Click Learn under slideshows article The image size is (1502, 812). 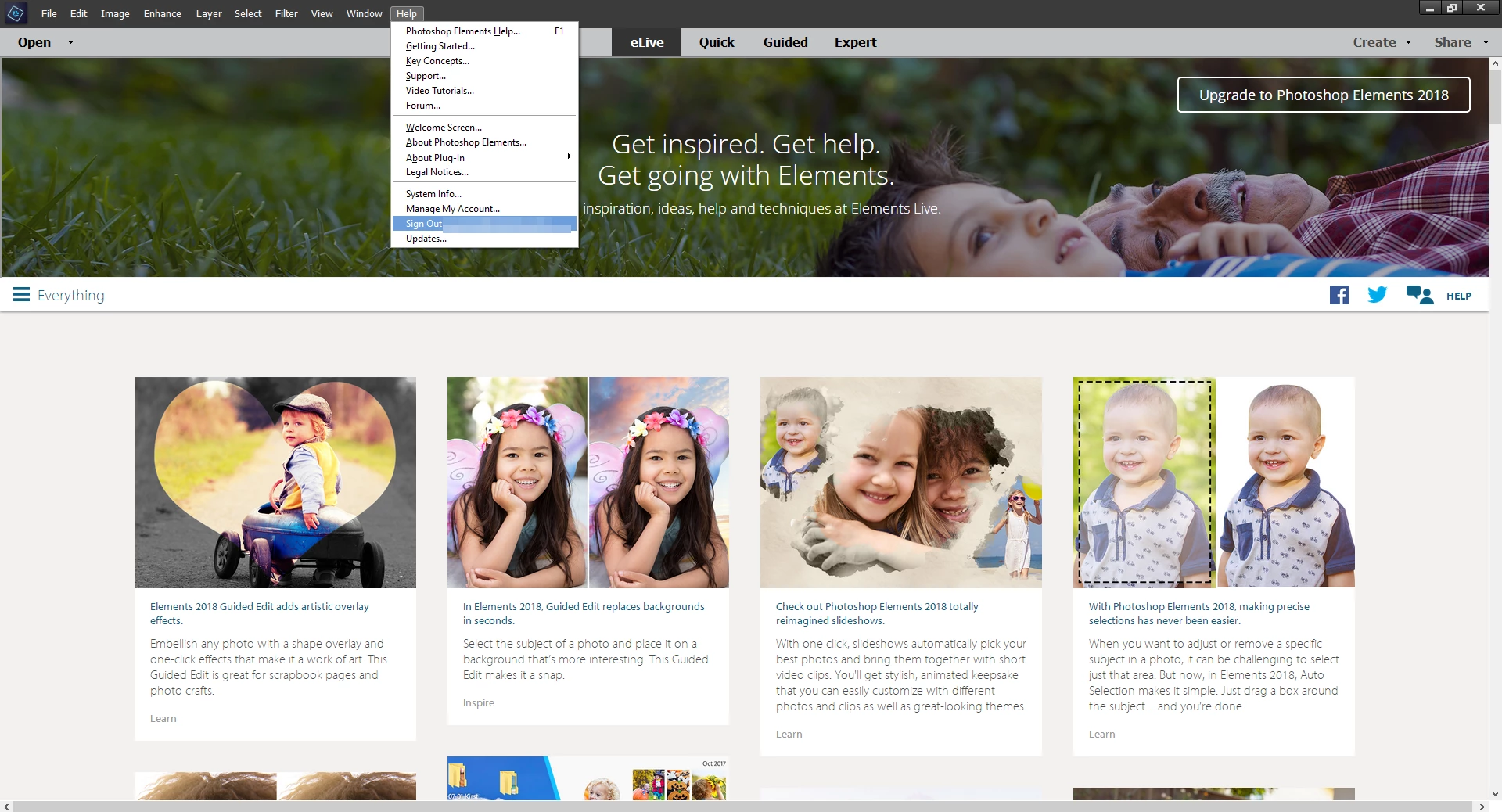click(789, 734)
